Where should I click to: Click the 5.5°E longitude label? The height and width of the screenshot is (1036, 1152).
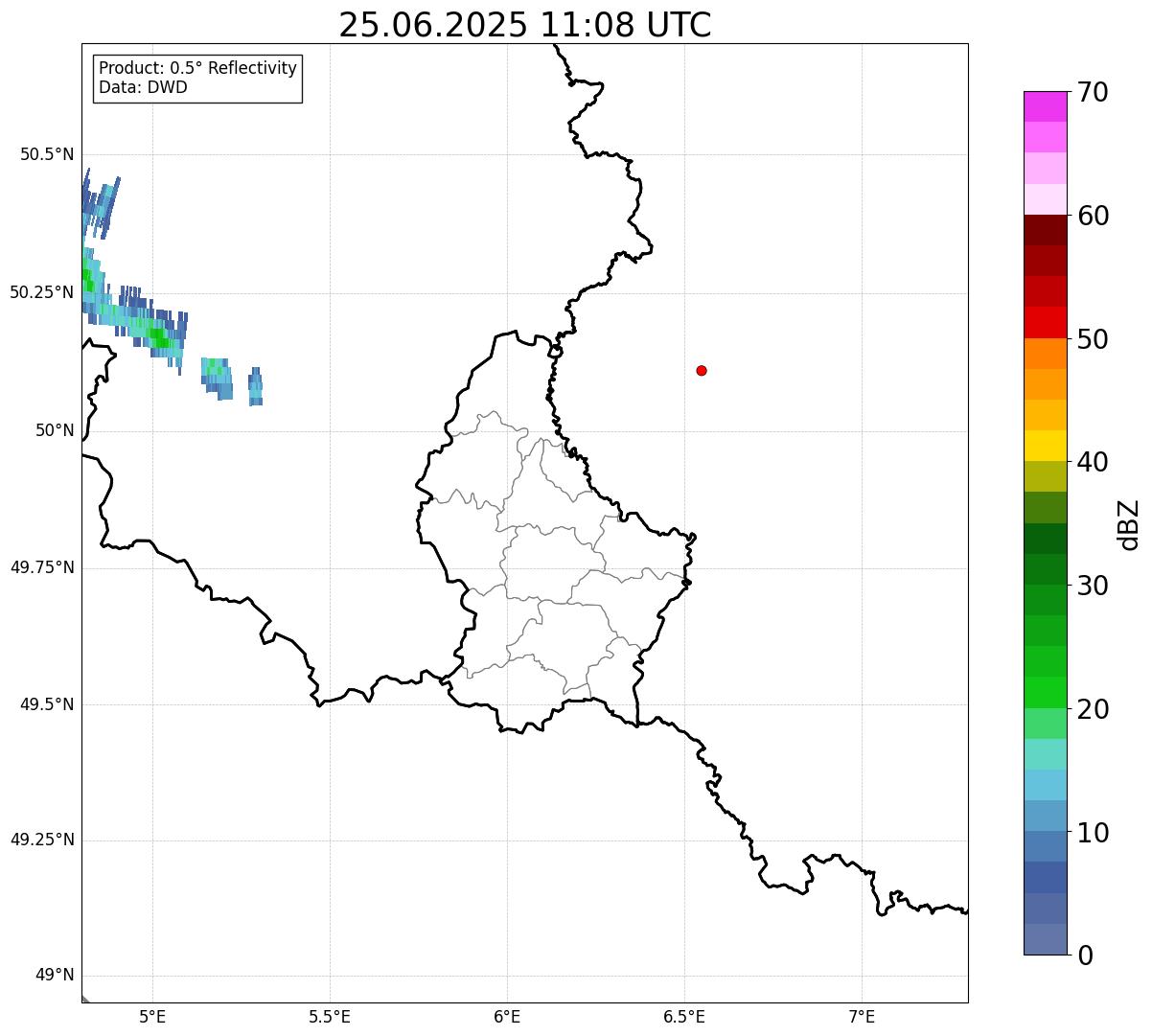tap(330, 1016)
